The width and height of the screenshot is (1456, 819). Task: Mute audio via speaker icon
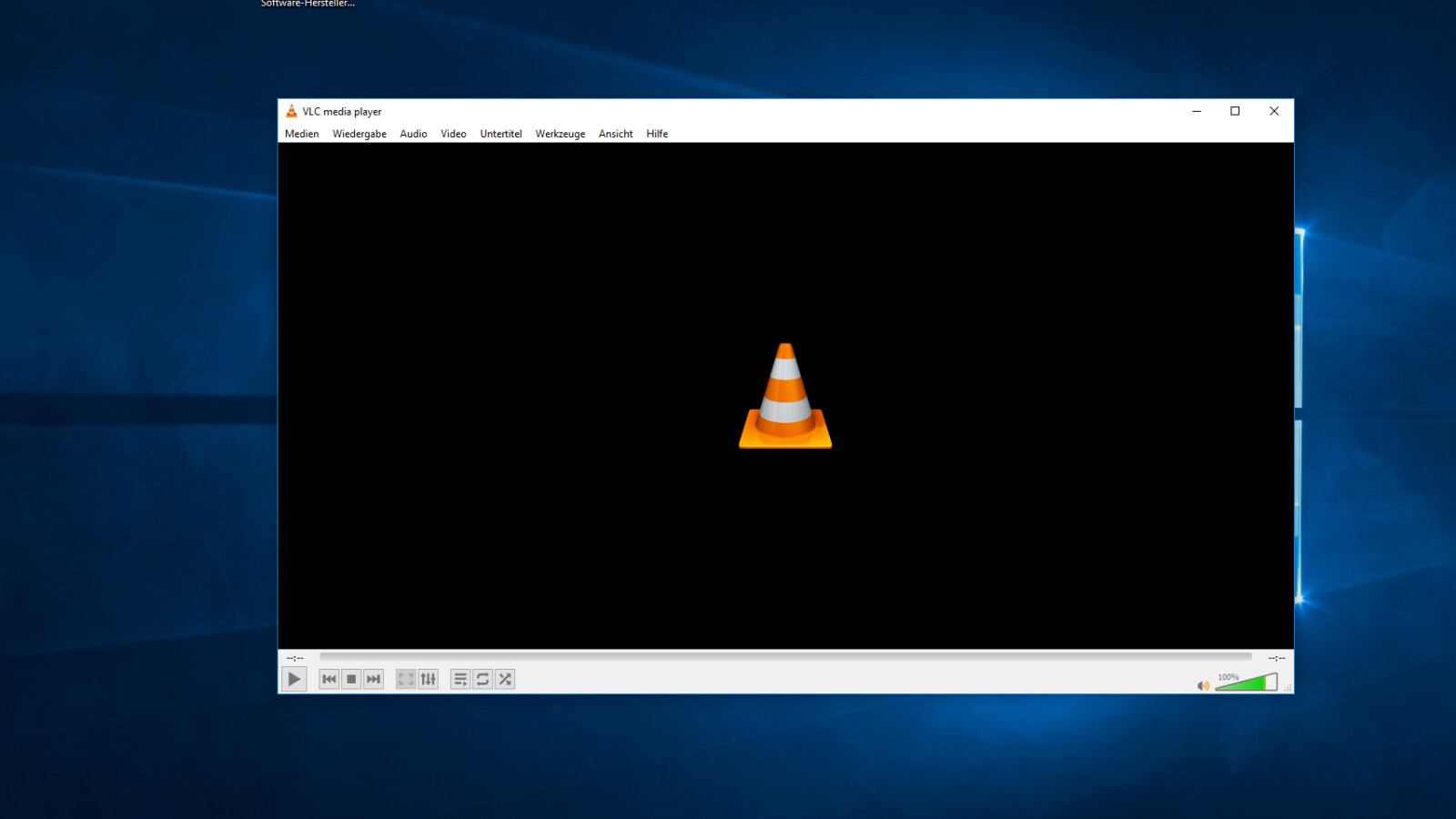coord(1203,685)
